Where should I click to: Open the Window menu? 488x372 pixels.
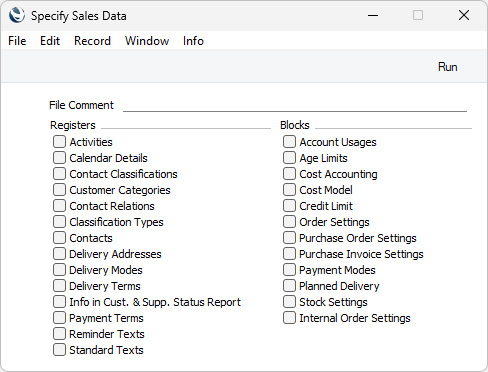click(x=147, y=41)
